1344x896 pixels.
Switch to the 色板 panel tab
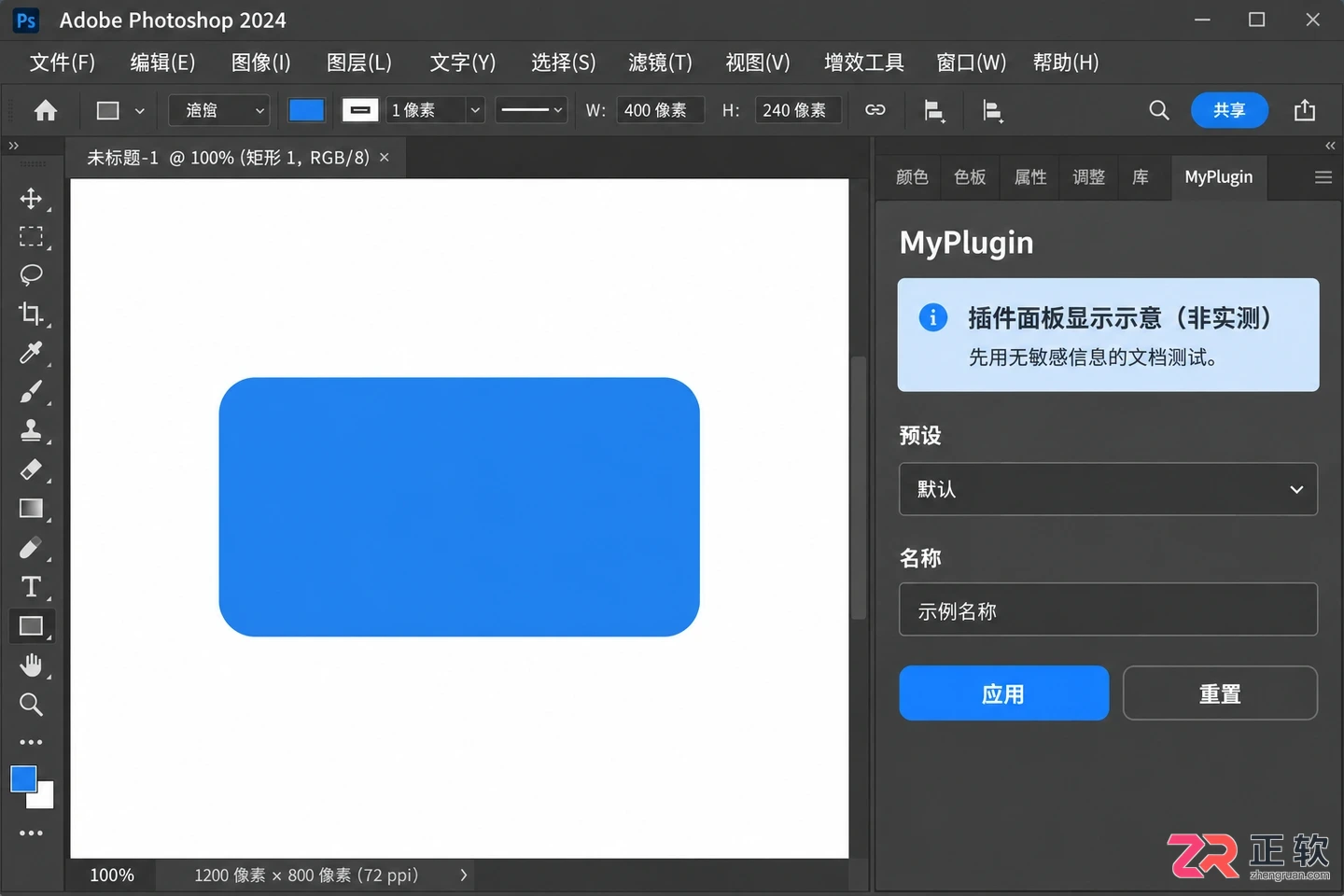(971, 177)
